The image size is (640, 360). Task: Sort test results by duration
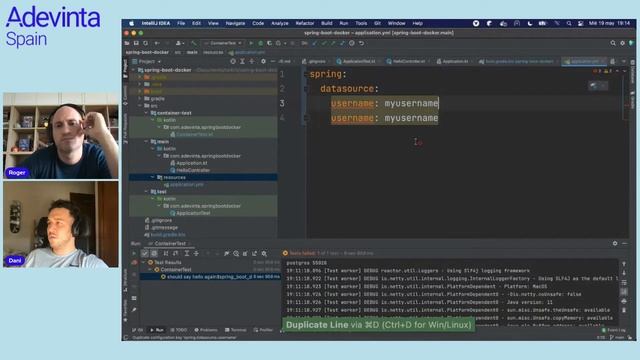(176, 253)
